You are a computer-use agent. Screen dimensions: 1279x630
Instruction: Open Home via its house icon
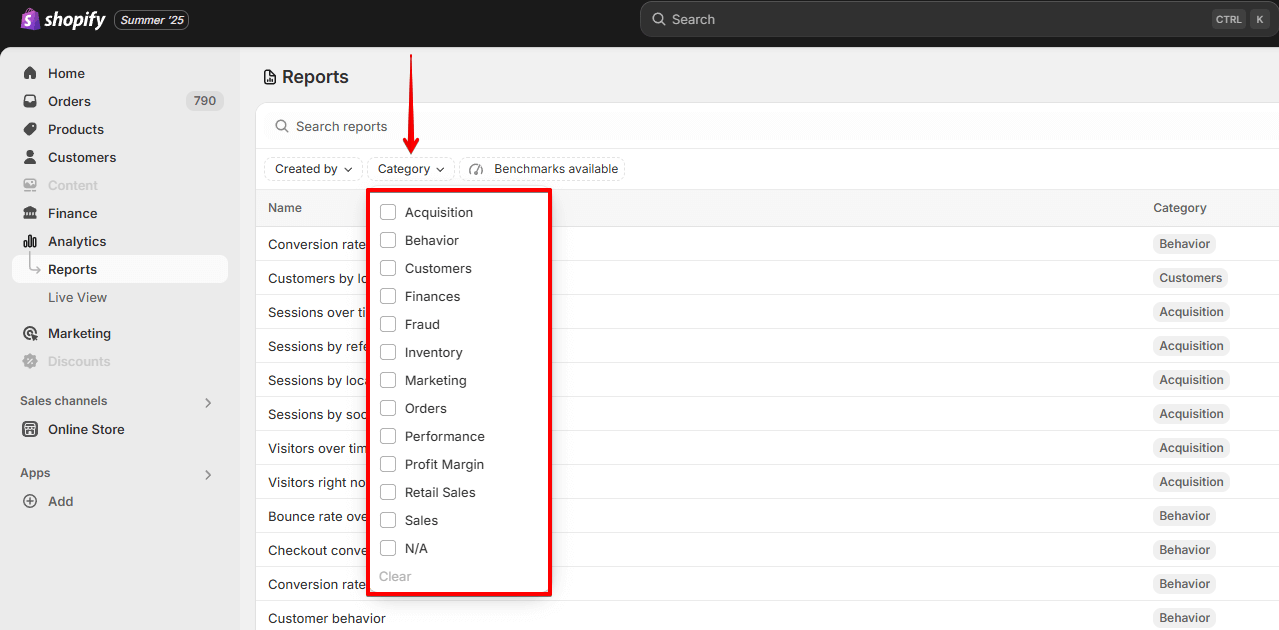30,73
